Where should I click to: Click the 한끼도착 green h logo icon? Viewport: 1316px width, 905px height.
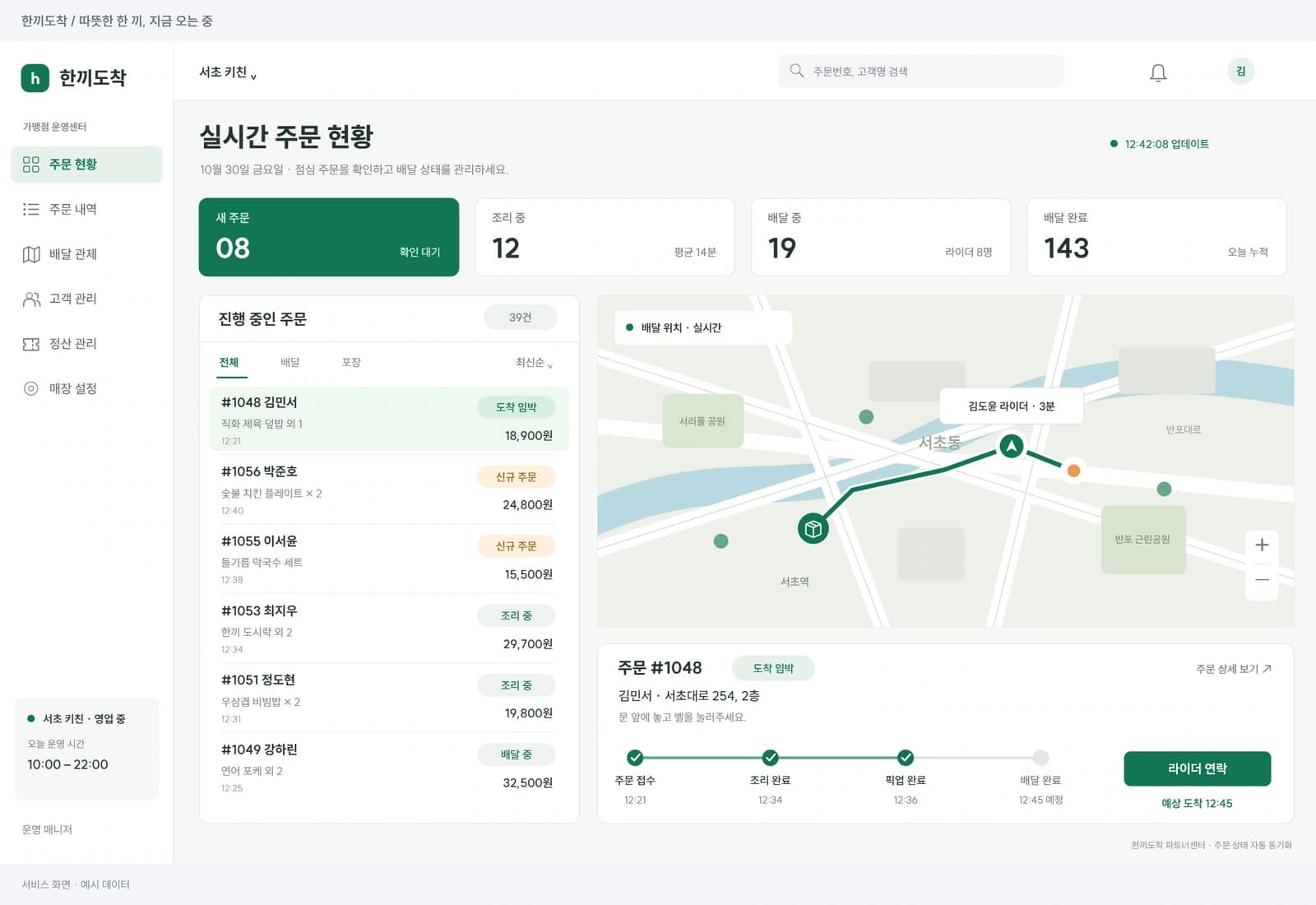(x=35, y=77)
